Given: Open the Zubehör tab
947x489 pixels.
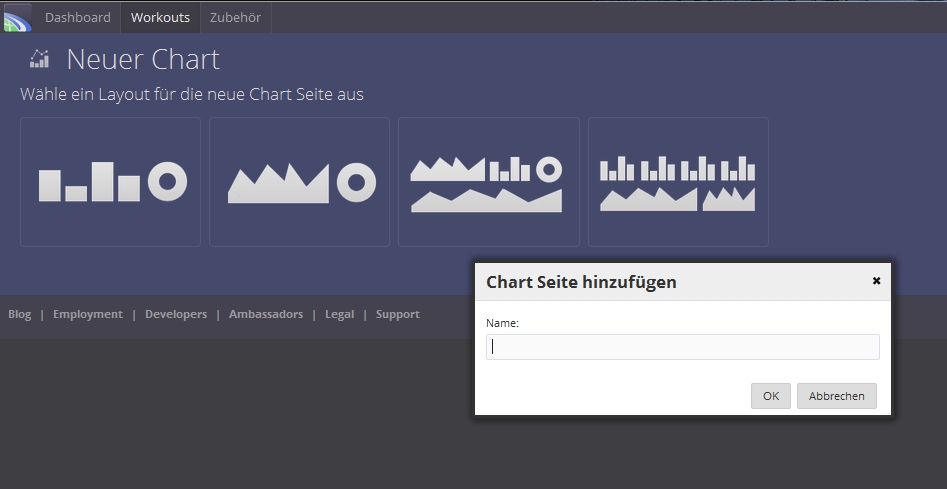Looking at the screenshot, I should pyautogui.click(x=235, y=18).
